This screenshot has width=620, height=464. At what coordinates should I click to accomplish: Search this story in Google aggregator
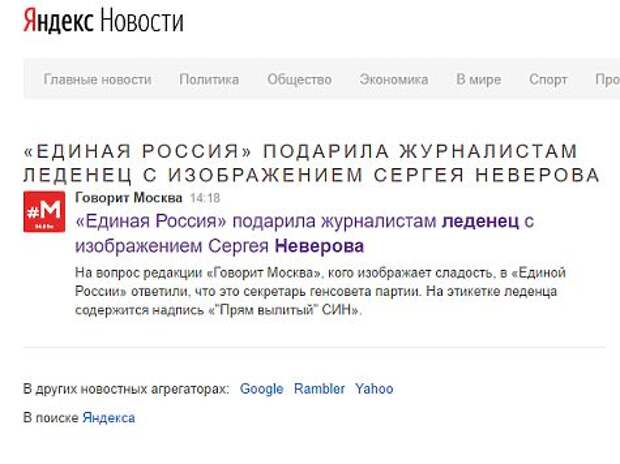click(261, 389)
